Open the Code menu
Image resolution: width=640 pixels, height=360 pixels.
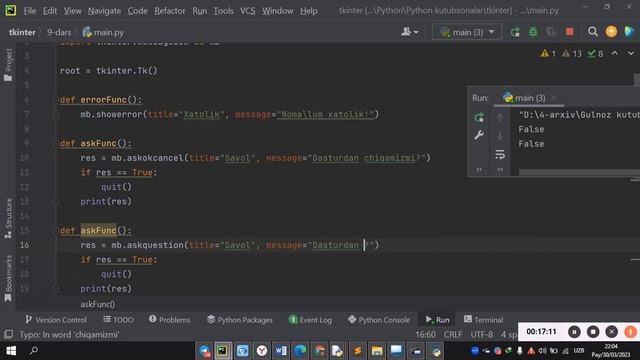click(138, 11)
